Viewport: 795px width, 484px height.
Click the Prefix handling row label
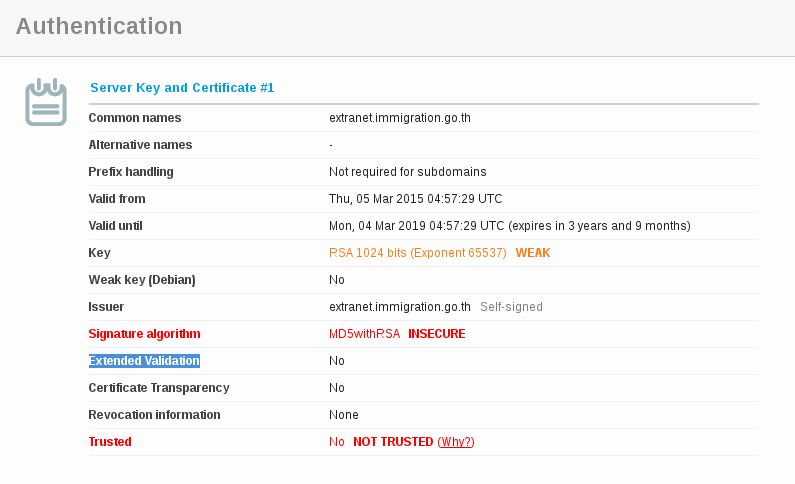[131, 172]
